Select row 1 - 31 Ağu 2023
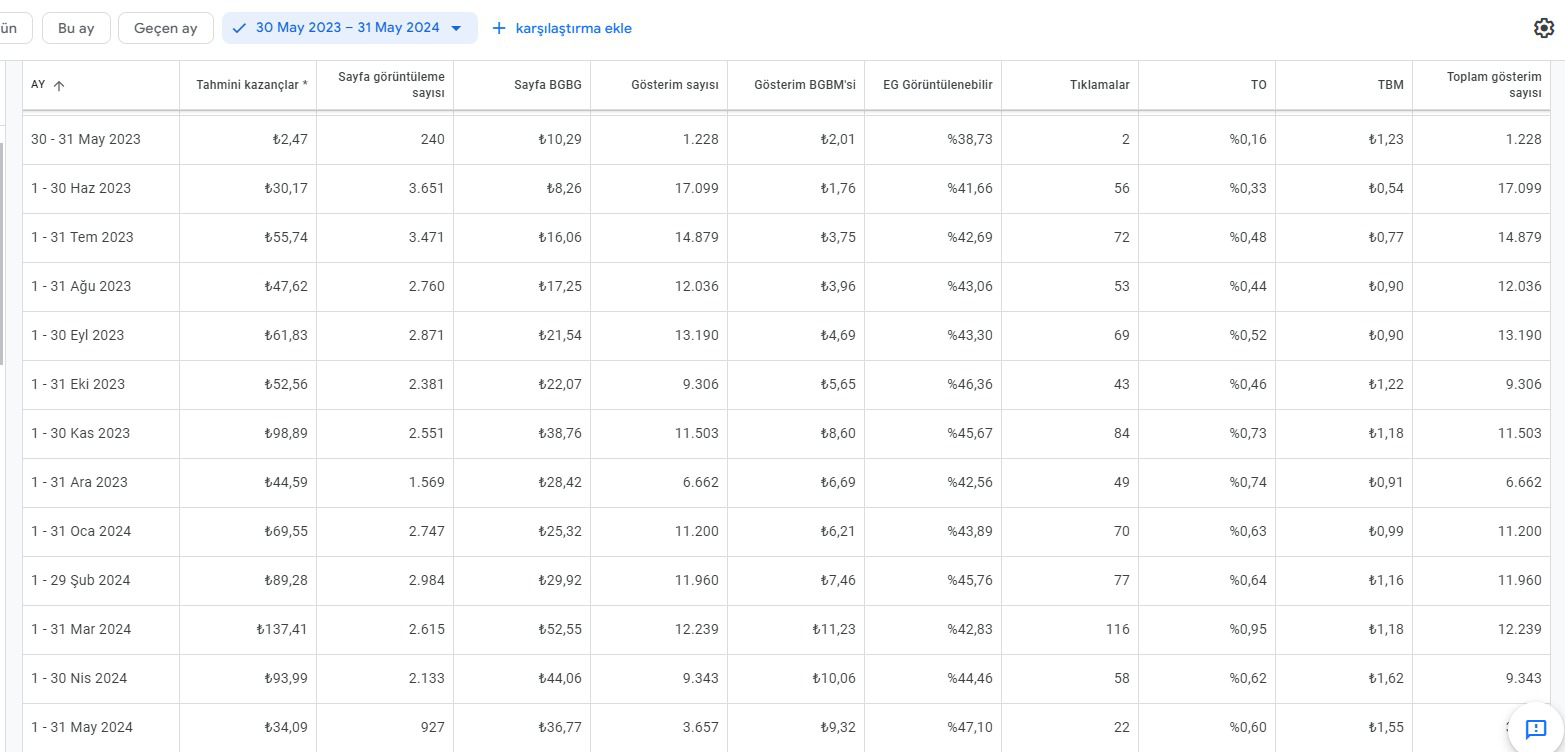The image size is (1565, 752). tap(786, 287)
